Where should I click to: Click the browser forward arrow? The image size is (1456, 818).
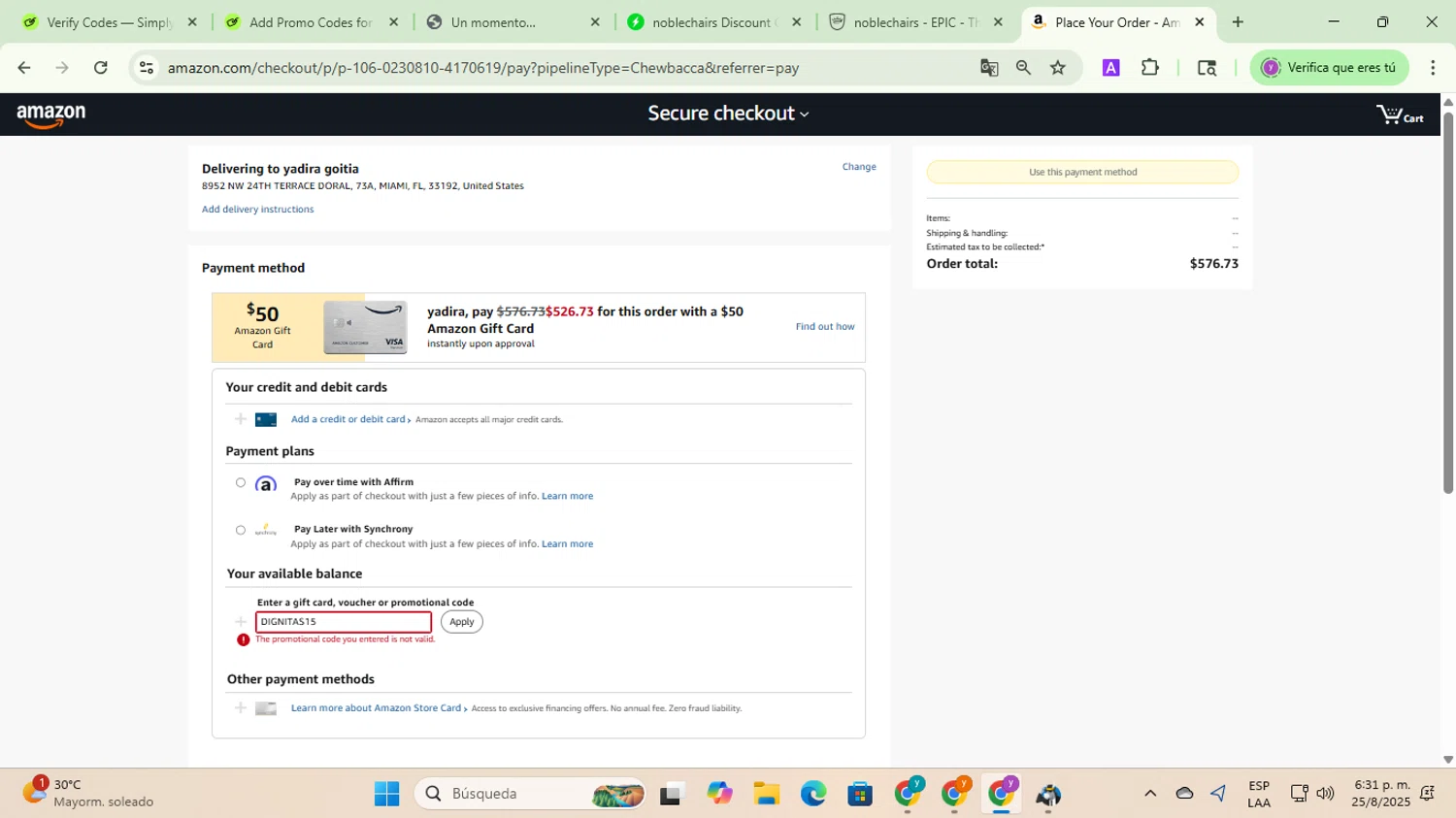(62, 68)
